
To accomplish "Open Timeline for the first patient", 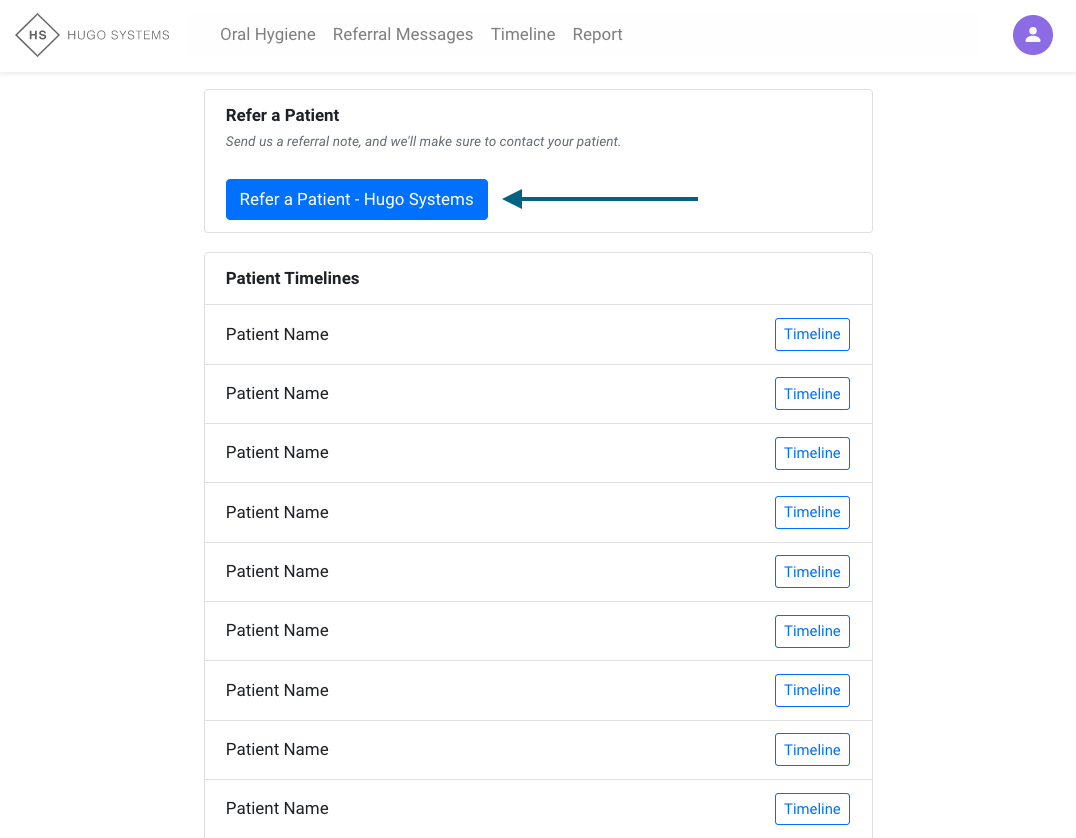I will 812,335.
